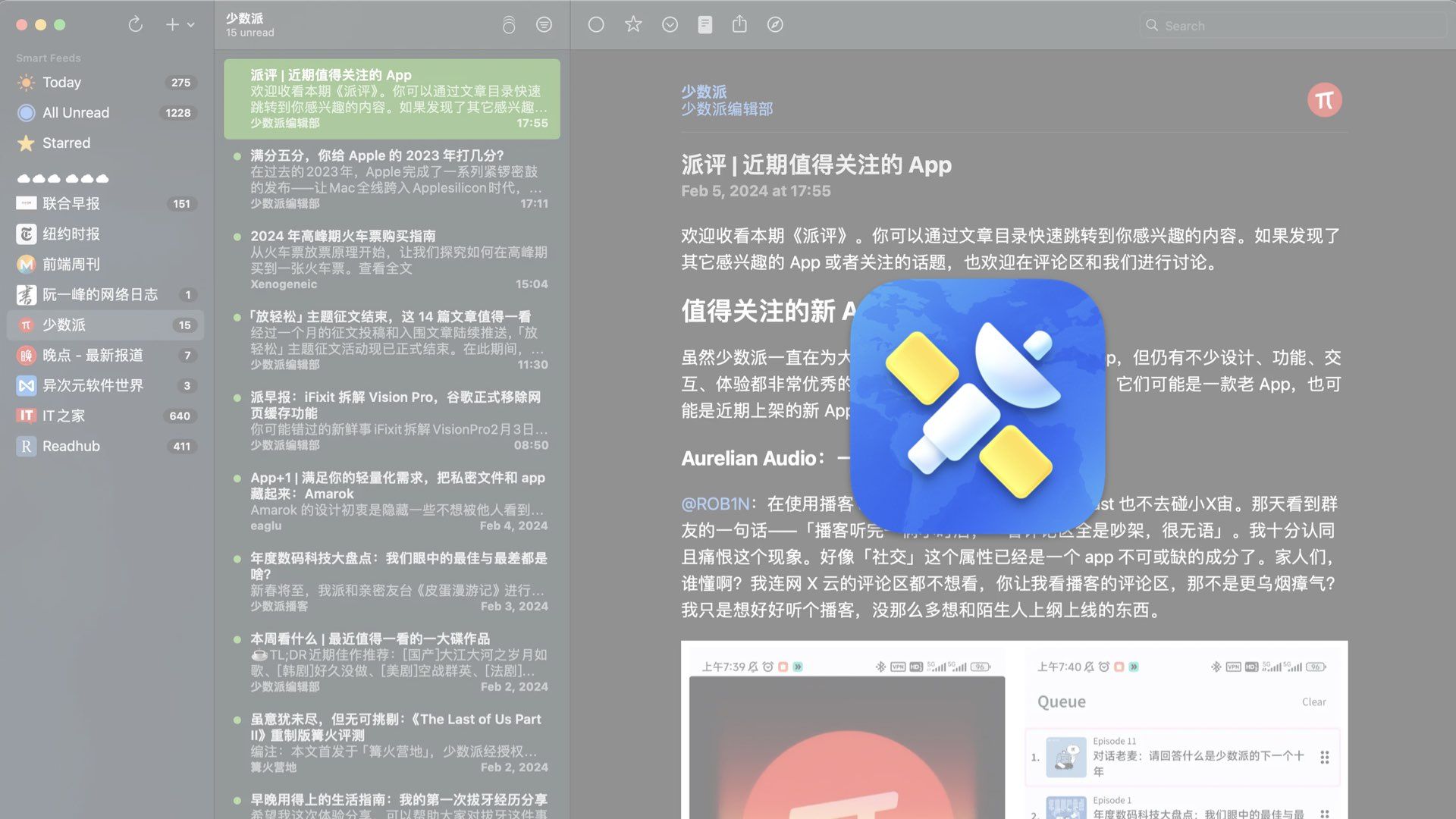Viewport: 1456px width, 819px height.
Task: Mark all 少数派 articles as read
Action: click(509, 25)
